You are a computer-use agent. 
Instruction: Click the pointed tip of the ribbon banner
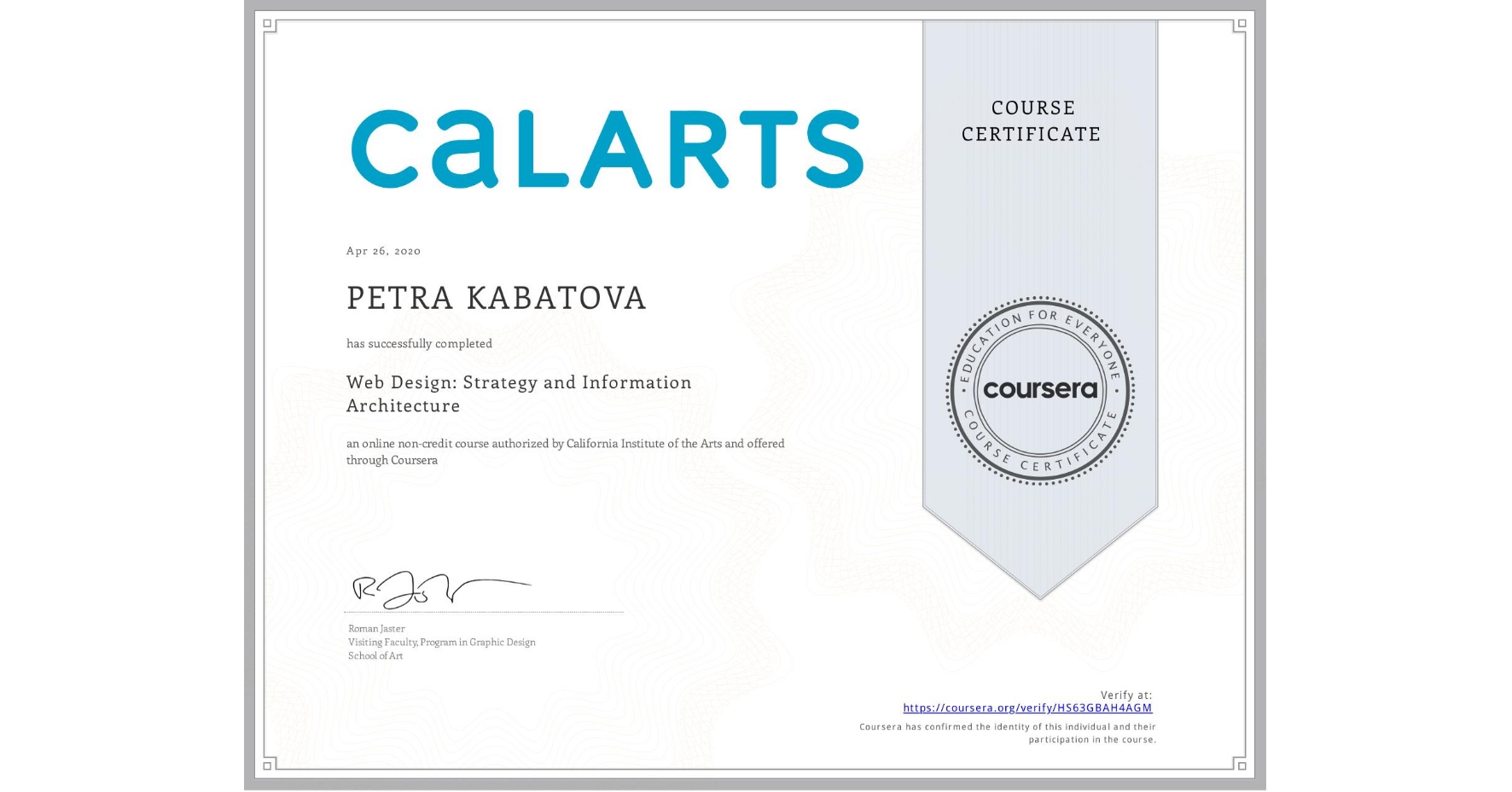coord(1039,593)
